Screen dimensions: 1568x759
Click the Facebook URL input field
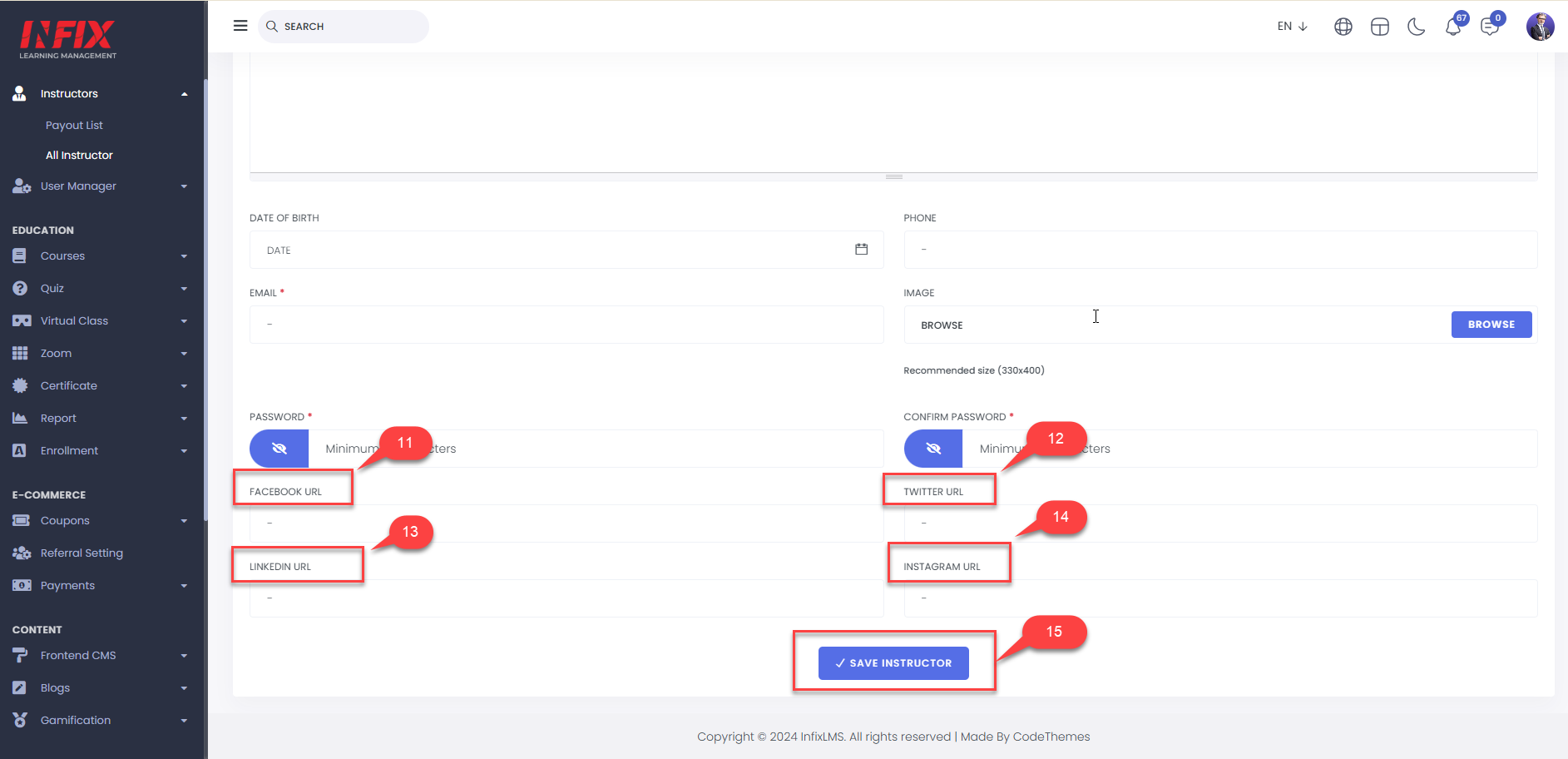(566, 523)
